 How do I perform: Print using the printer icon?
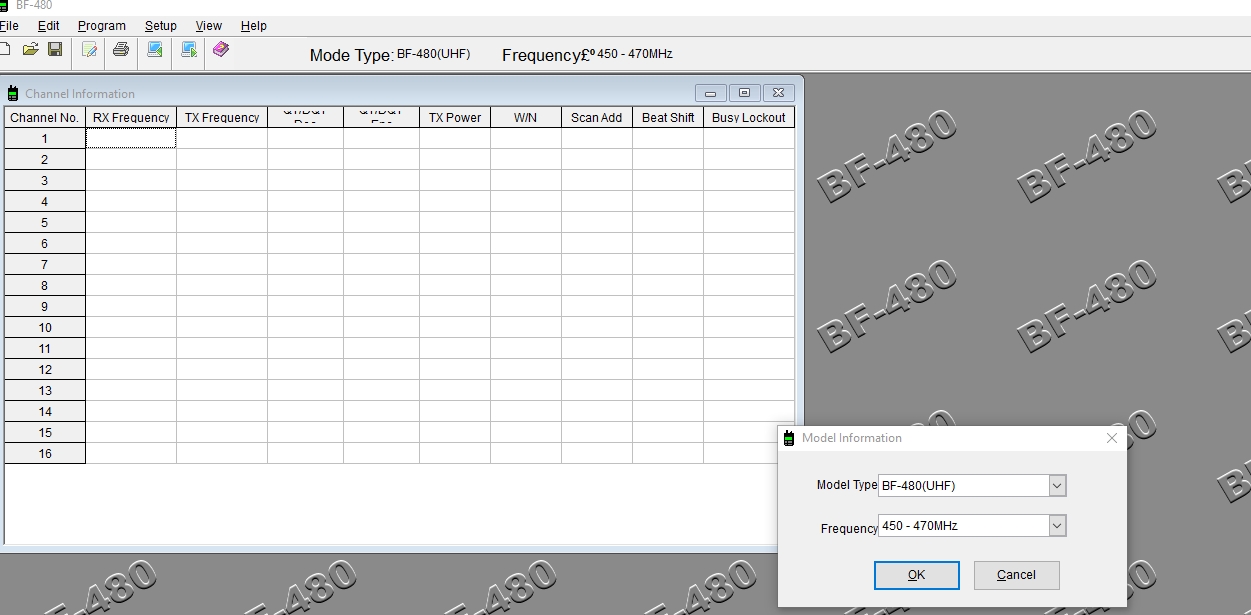[121, 49]
